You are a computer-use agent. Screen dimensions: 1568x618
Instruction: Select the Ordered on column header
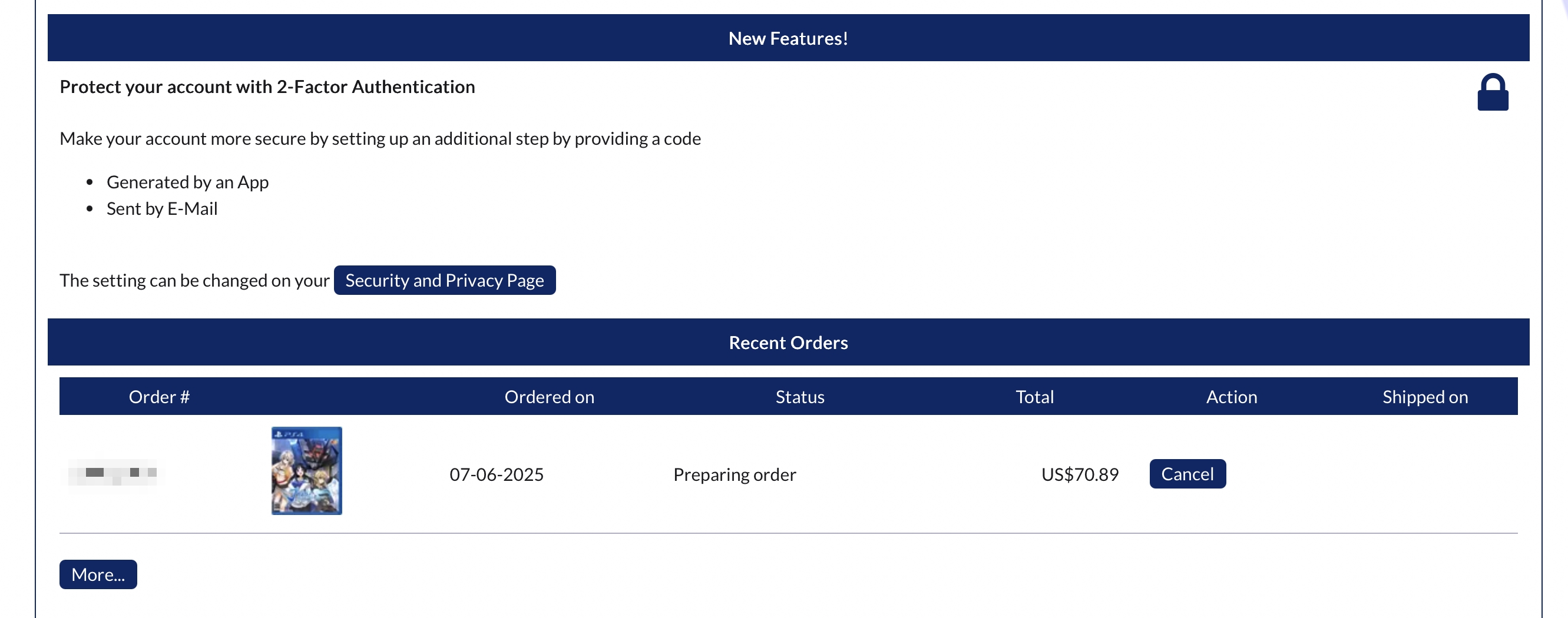coord(549,397)
